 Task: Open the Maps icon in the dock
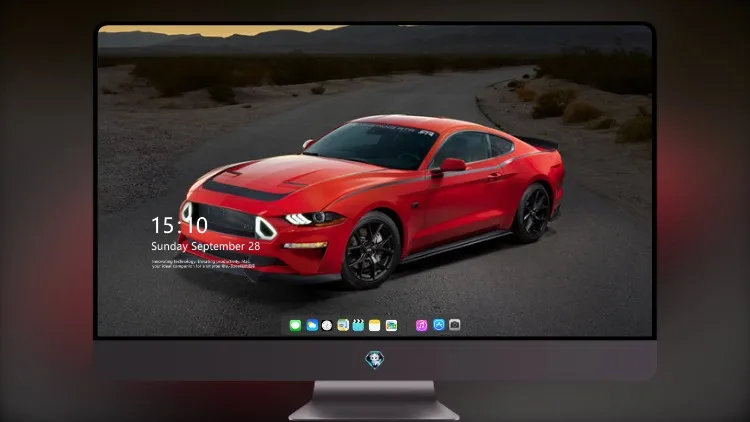343,325
